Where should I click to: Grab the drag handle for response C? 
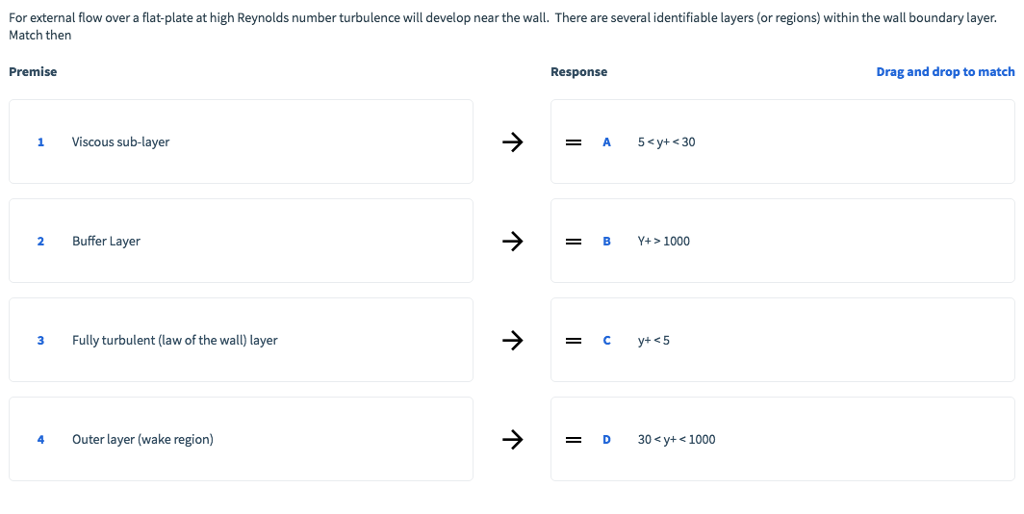574,340
